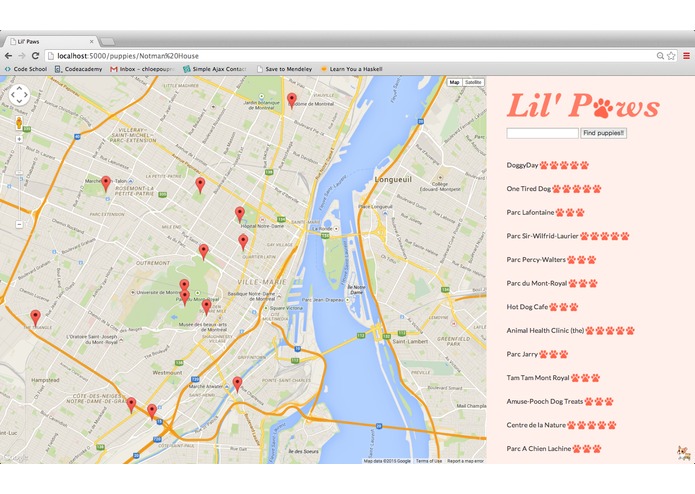Click the paw logo in Lil' Paws title

[x=602, y=108]
